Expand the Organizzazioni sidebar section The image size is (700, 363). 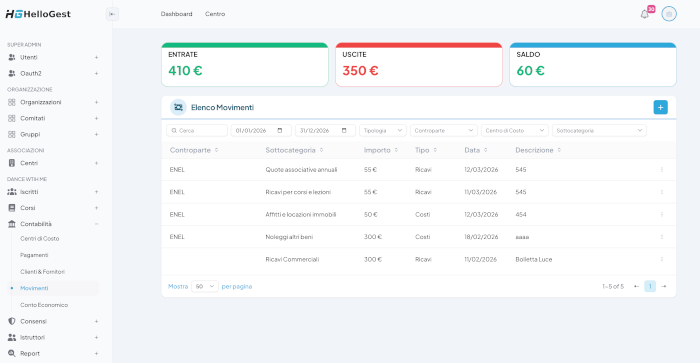tap(96, 102)
